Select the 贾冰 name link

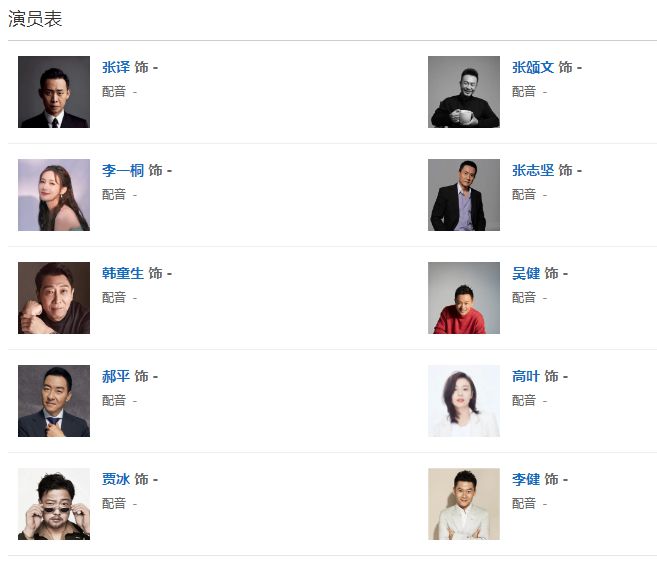[x=116, y=479]
